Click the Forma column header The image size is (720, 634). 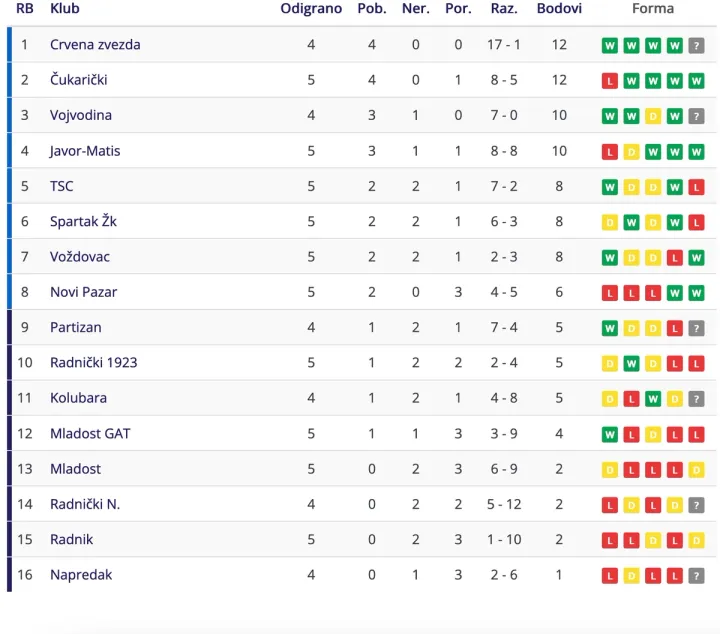tap(653, 9)
